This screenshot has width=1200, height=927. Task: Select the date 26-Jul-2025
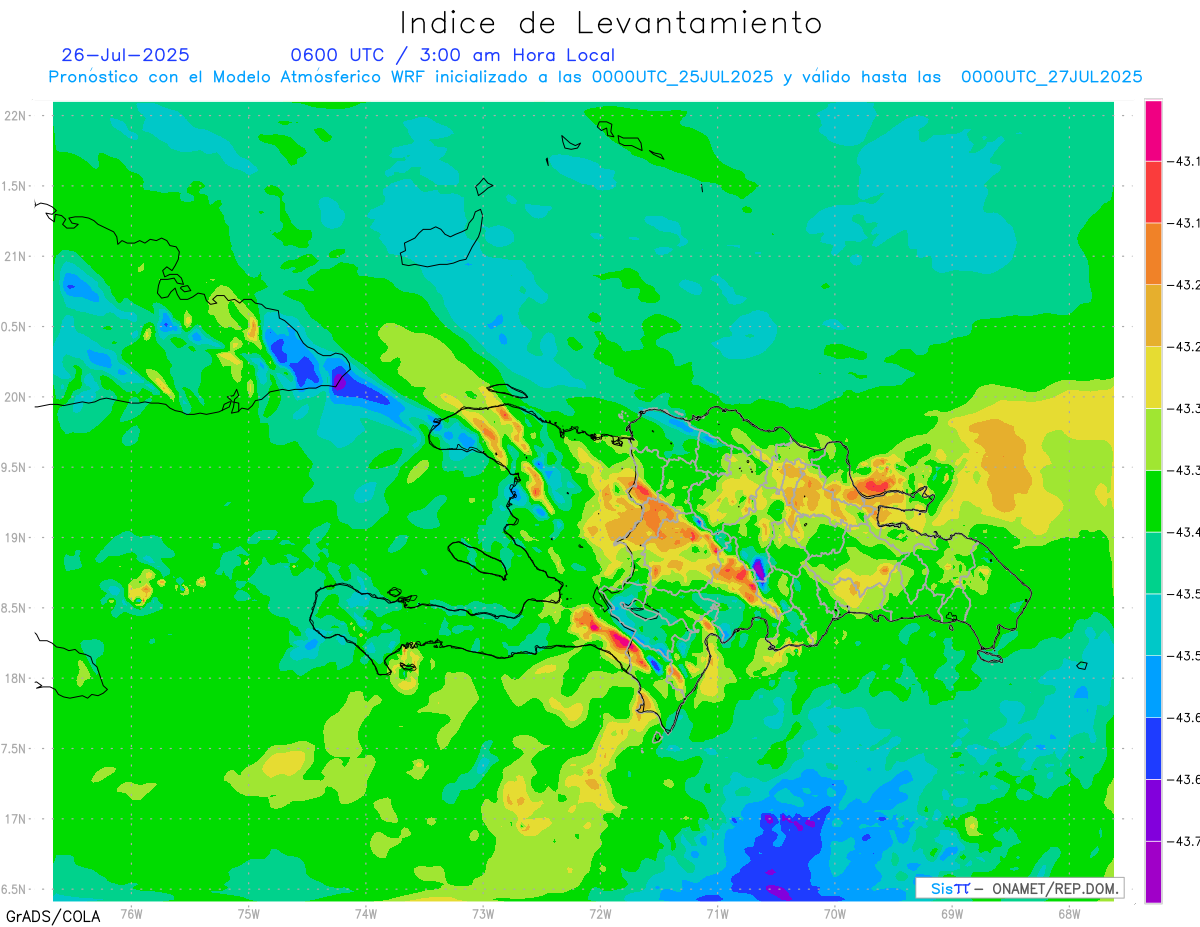[125, 55]
